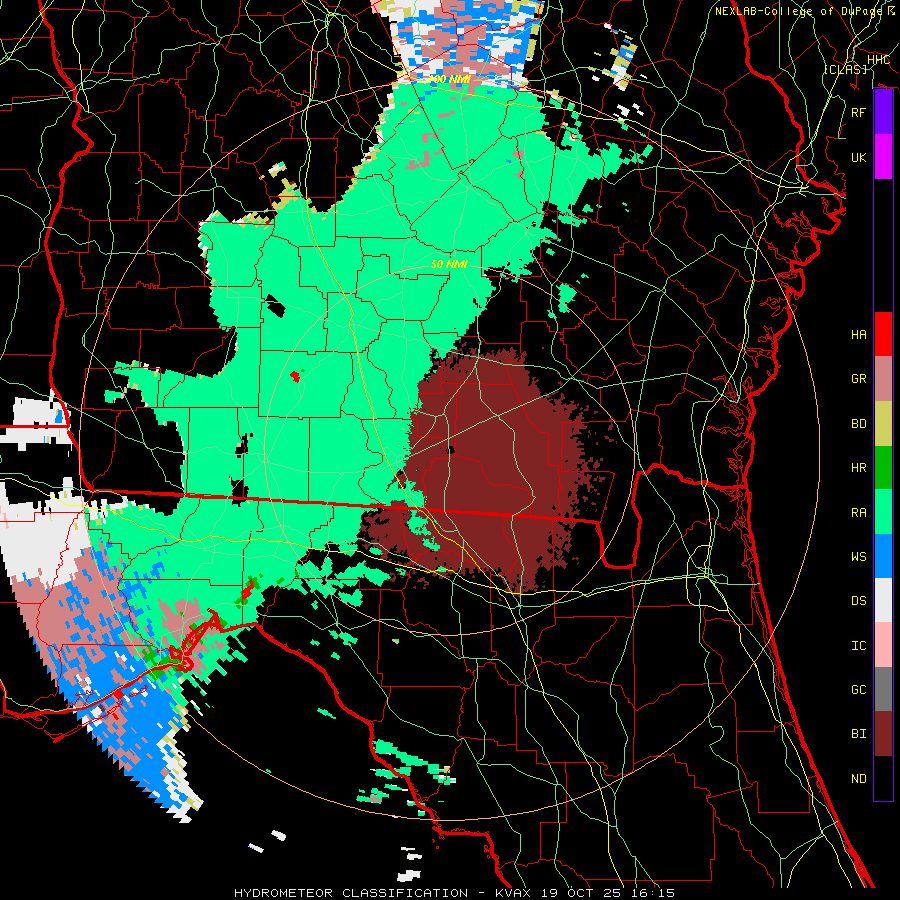The height and width of the screenshot is (900, 900).
Task: Pick the BD yellow legend swatch
Action: click(883, 423)
